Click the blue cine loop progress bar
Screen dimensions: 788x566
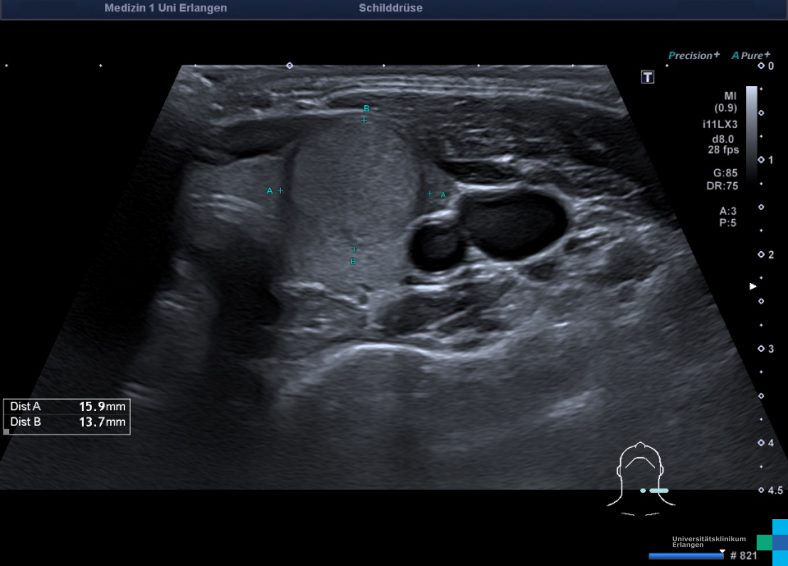coord(685,555)
